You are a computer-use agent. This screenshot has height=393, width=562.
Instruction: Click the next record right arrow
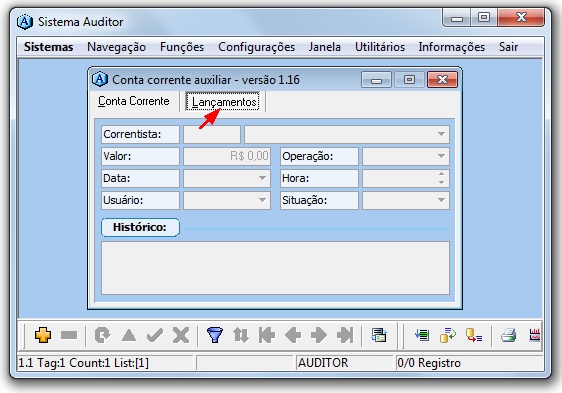pos(319,335)
